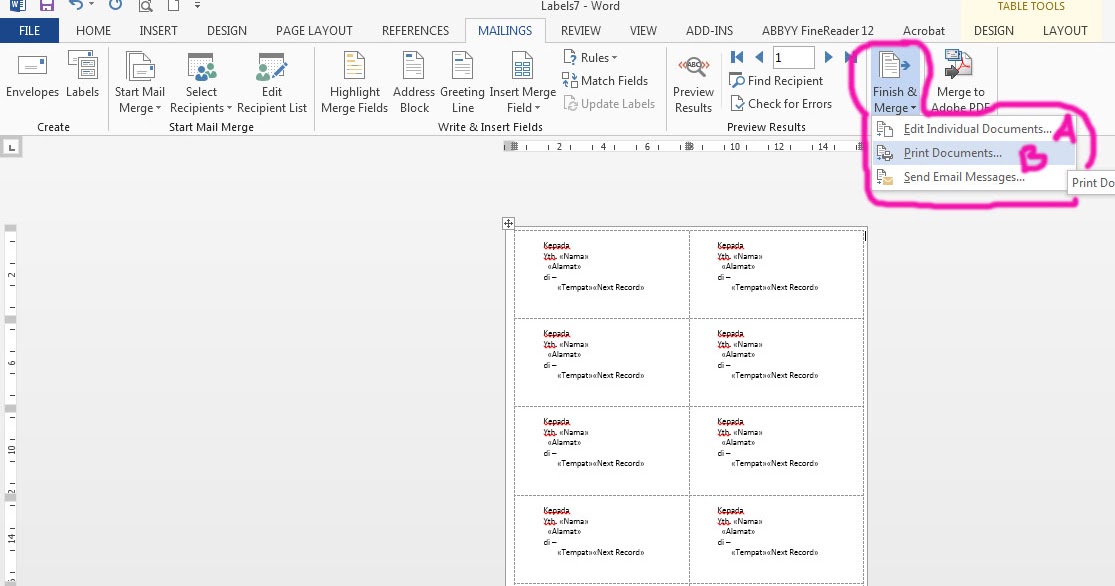The width and height of the screenshot is (1115, 586).
Task: Click the Address Block icon
Action: click(414, 83)
